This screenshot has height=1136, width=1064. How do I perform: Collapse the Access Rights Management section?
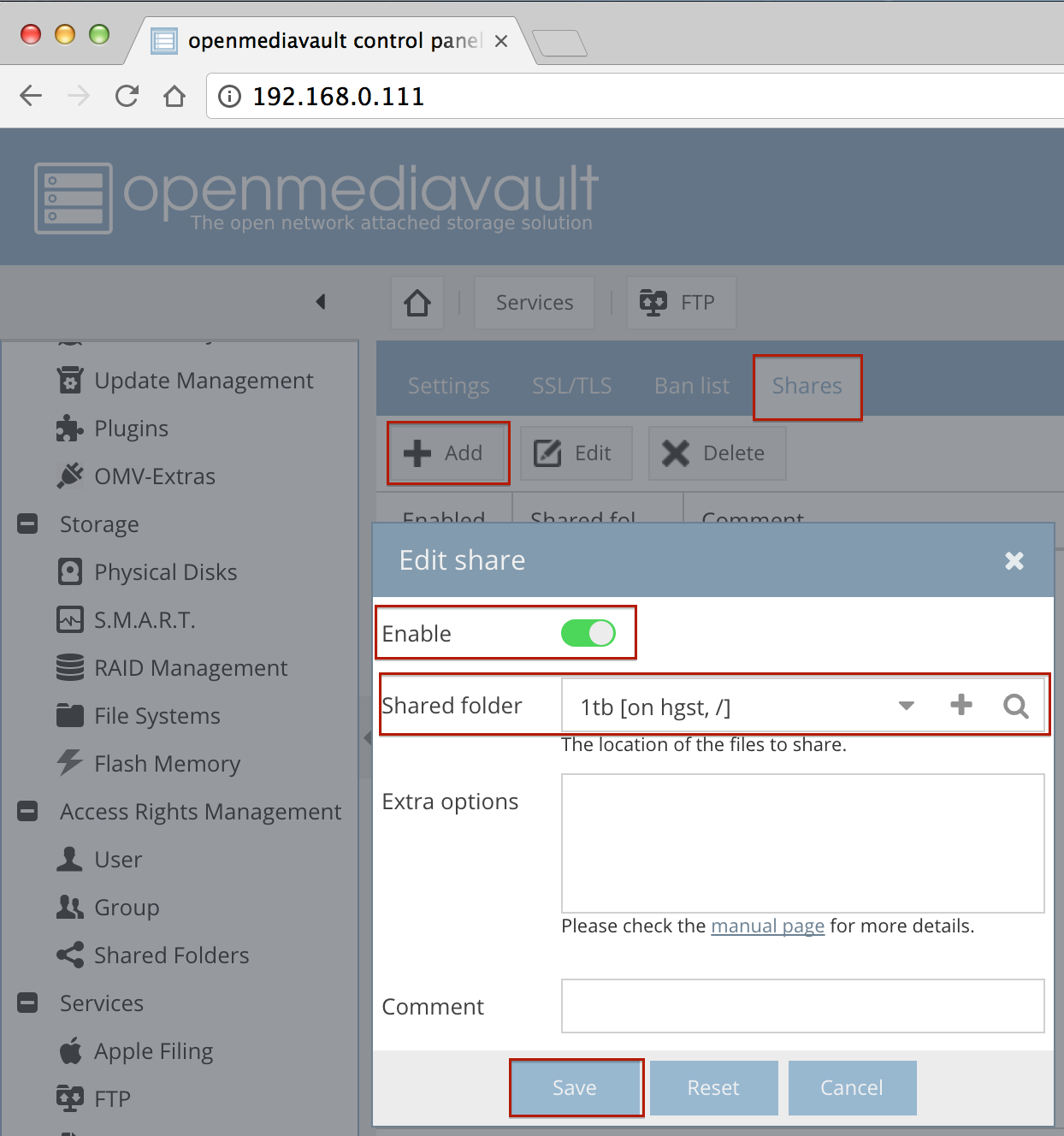(27, 811)
